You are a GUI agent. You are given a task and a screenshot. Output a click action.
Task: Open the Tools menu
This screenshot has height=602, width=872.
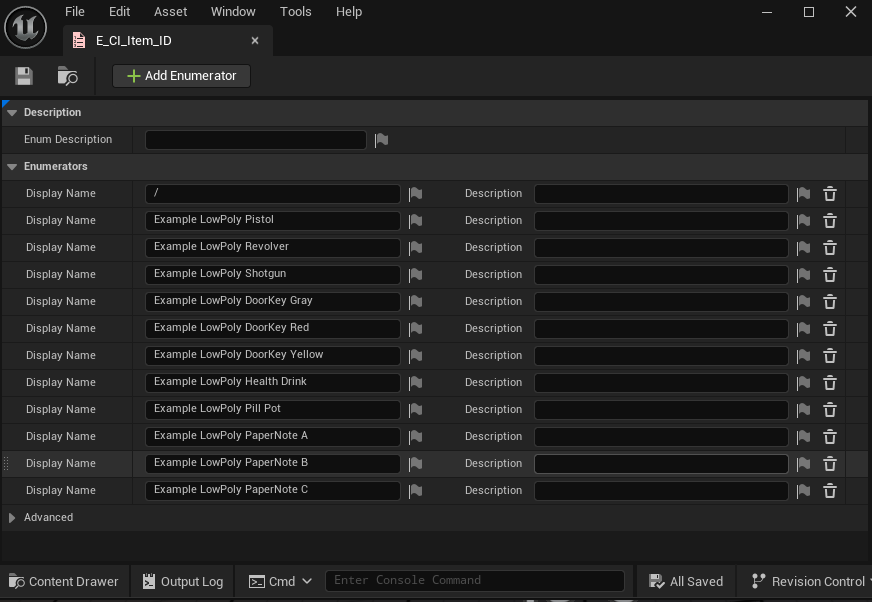pyautogui.click(x=295, y=12)
